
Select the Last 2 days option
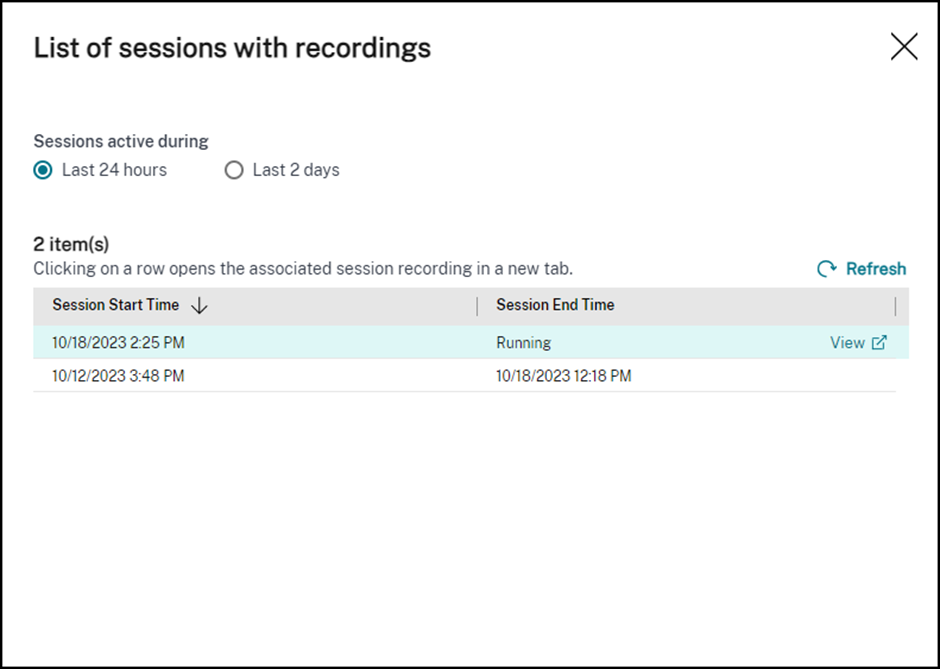(x=234, y=170)
